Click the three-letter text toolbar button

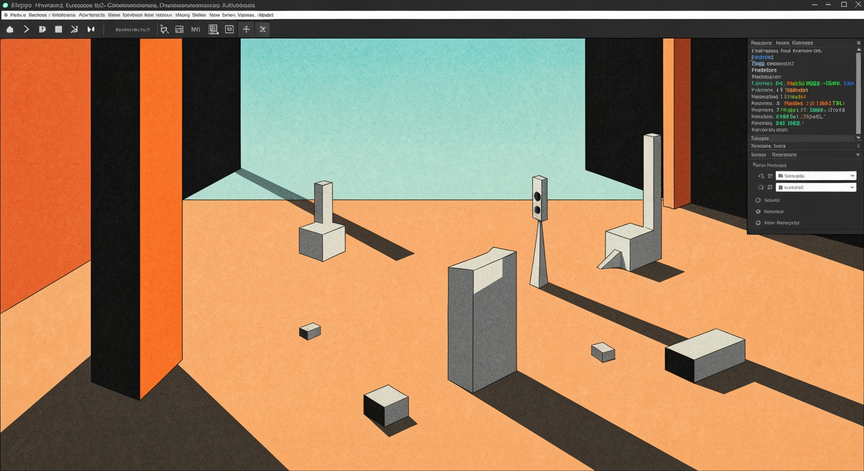click(196, 29)
